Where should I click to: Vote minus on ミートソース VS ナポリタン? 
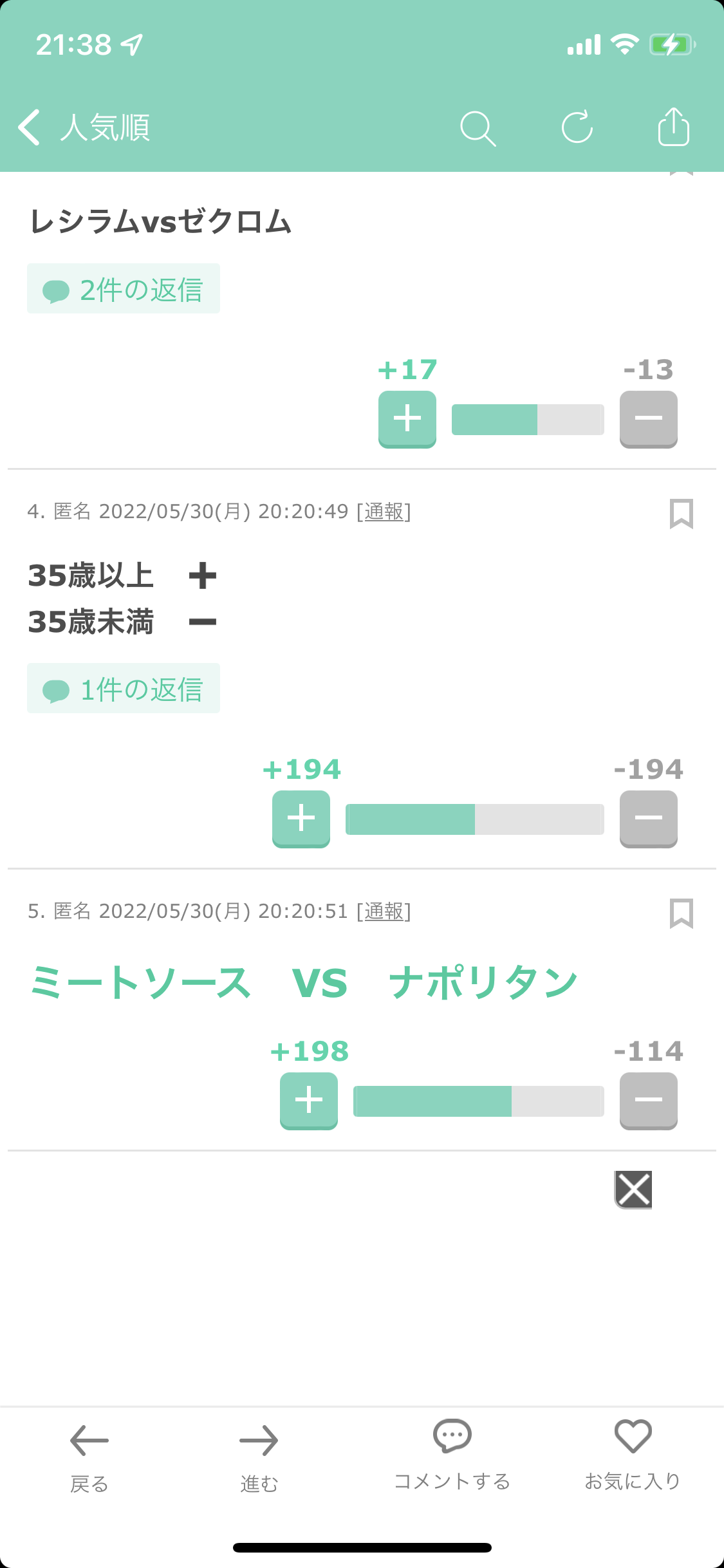pos(649,1101)
